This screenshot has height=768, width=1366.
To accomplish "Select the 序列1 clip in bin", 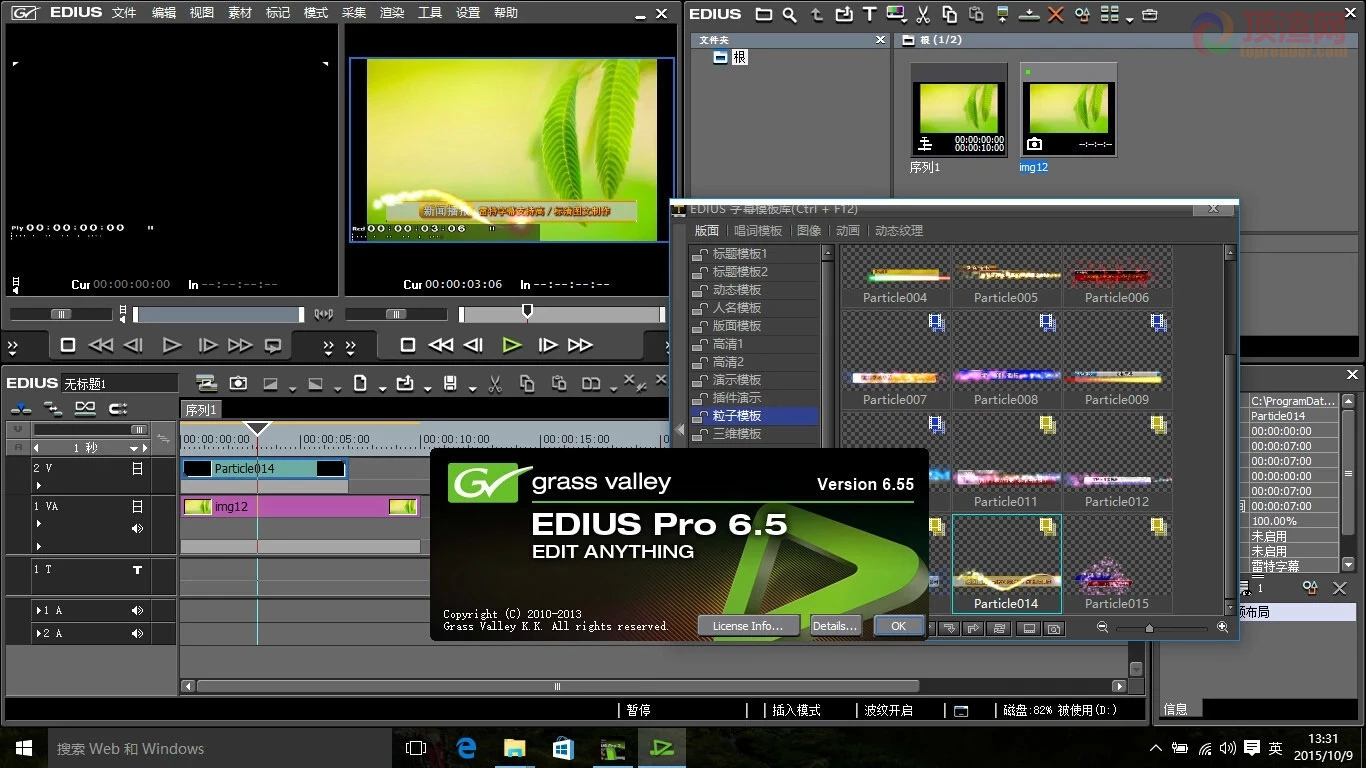I will (958, 110).
